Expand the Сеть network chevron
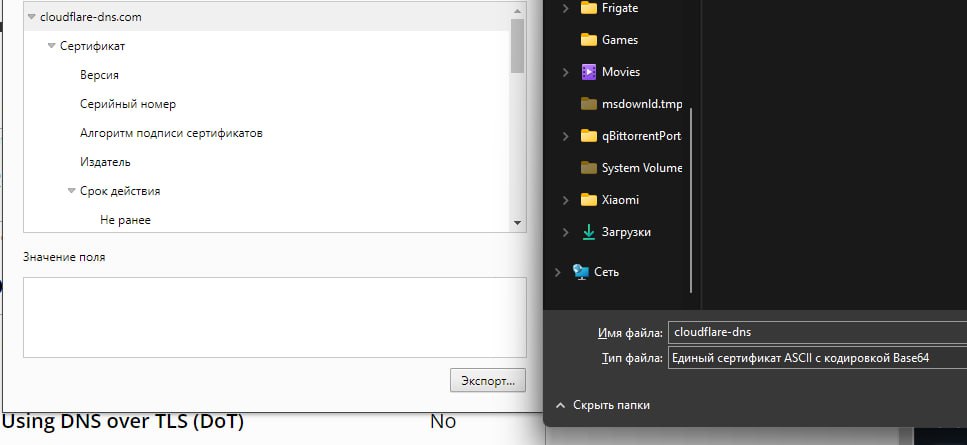Screen dimensions: 967x445 tap(558, 272)
